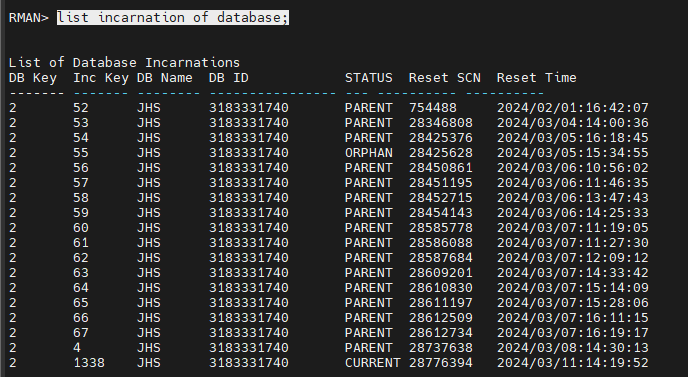Click reset time 2024/03/06:11:46:35
Image resolution: width=688 pixels, height=377 pixels.
coord(573,183)
